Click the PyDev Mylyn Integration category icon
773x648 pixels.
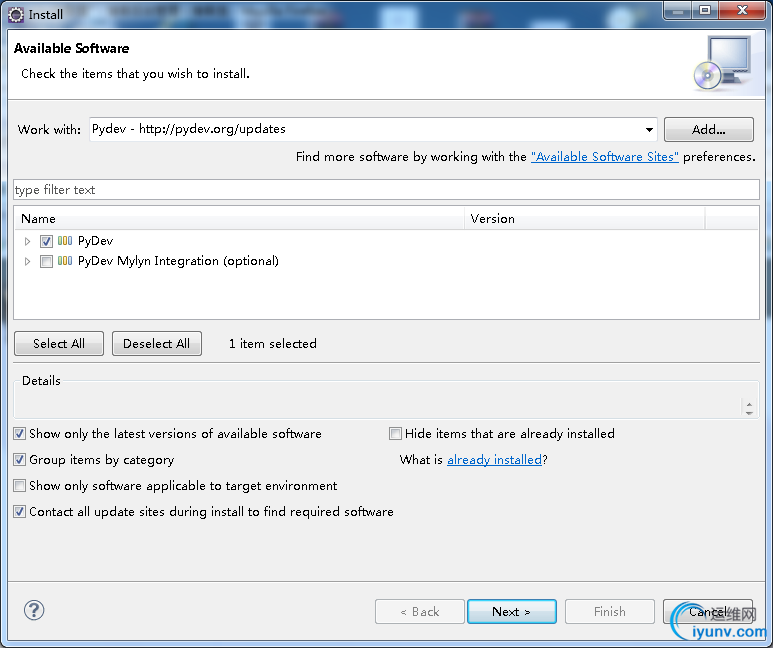point(65,261)
